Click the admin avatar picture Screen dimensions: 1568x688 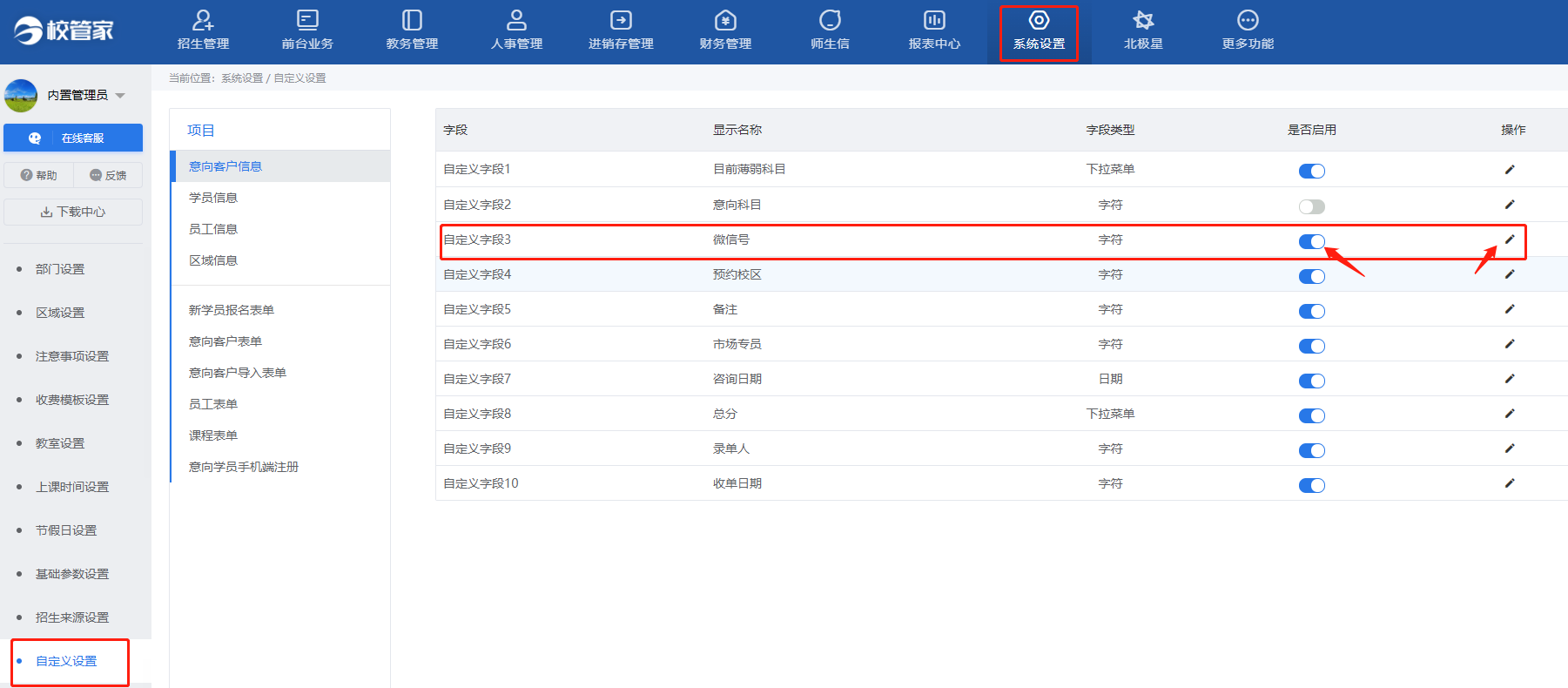(21, 95)
